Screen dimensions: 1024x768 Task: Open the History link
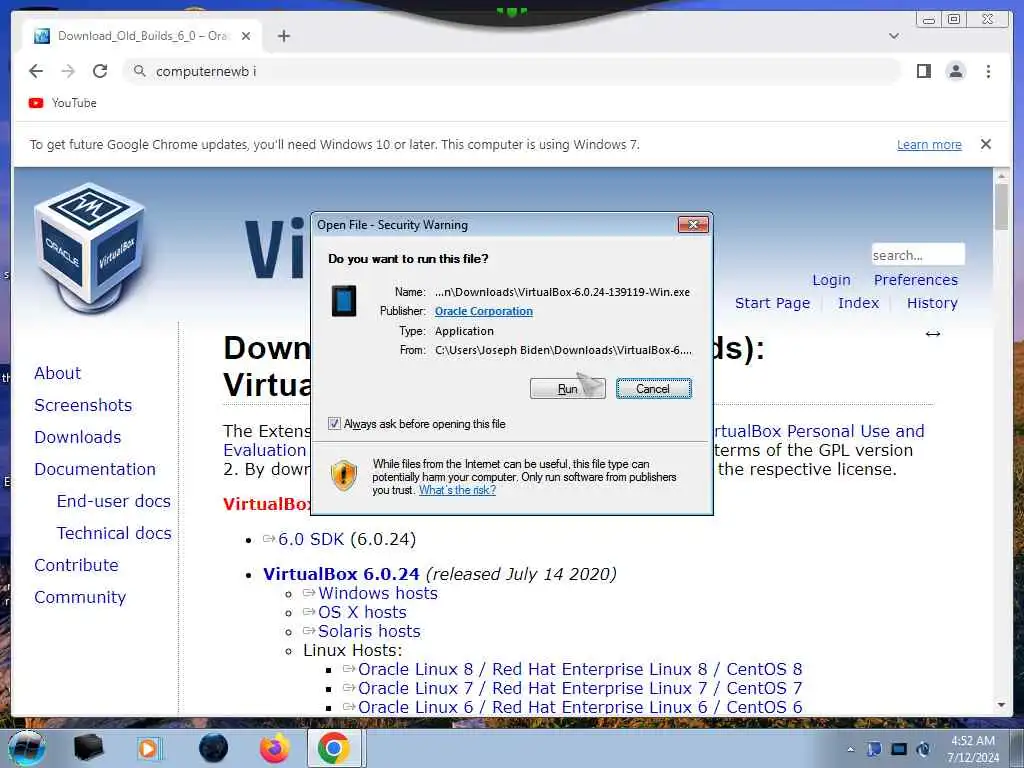[932, 303]
